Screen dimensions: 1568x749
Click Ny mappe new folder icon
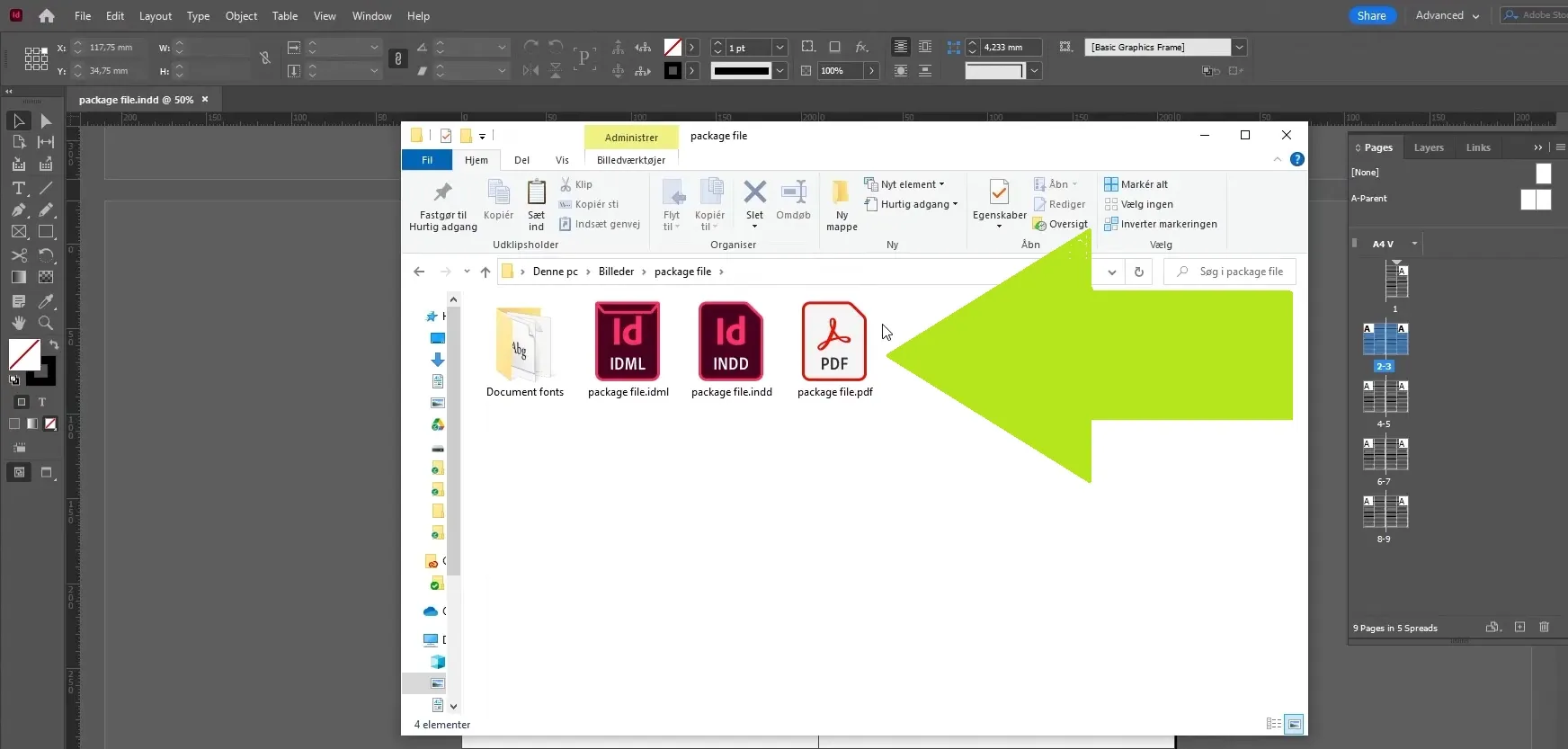[841, 192]
